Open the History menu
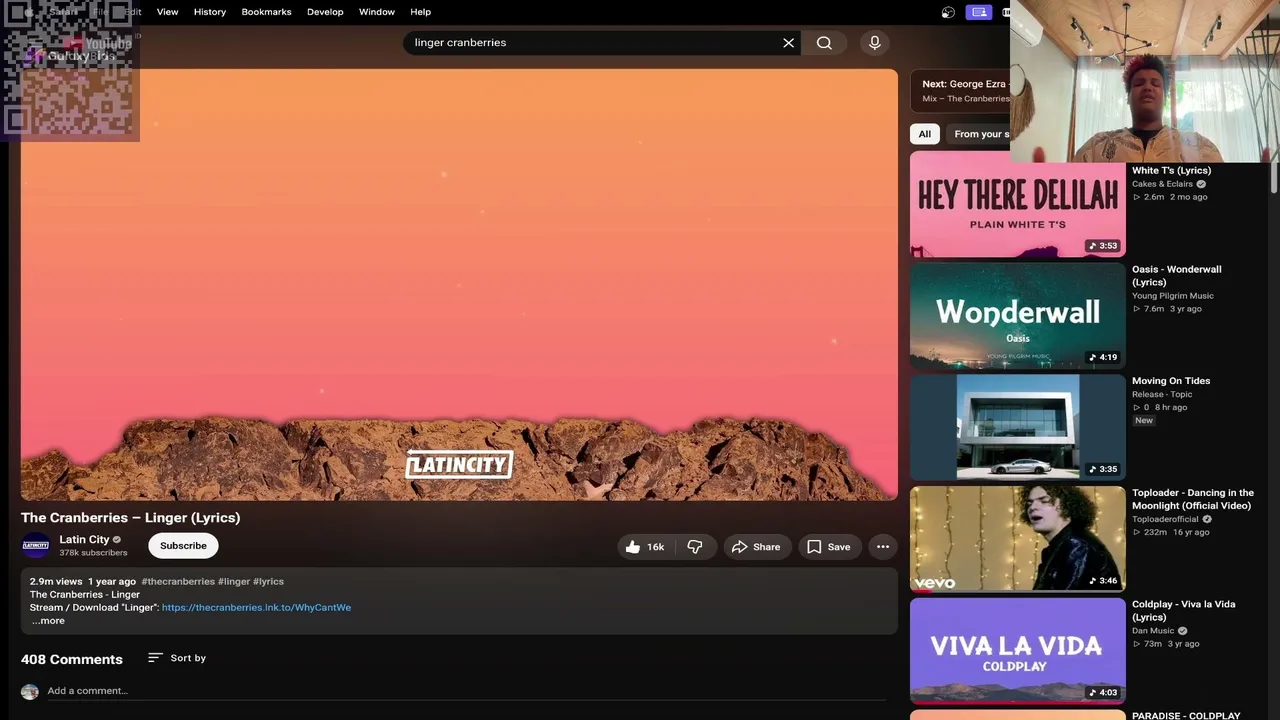Viewport: 1280px width, 720px height. pos(210,12)
